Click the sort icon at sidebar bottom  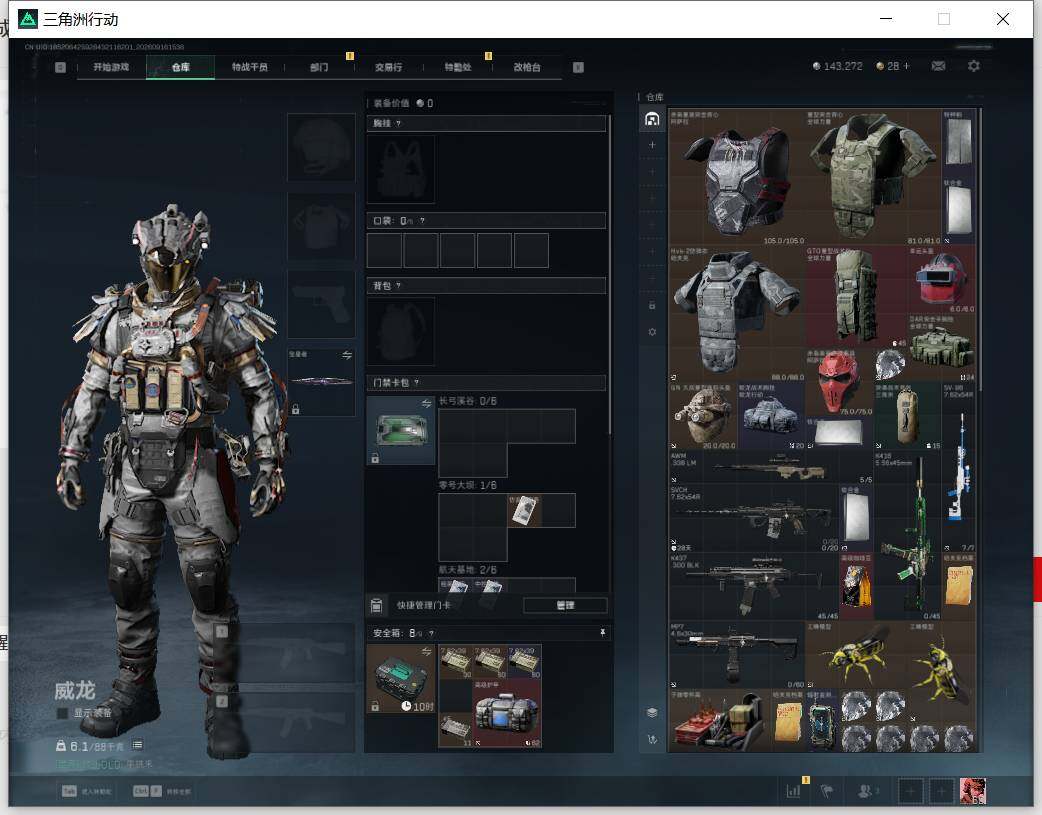(652, 739)
